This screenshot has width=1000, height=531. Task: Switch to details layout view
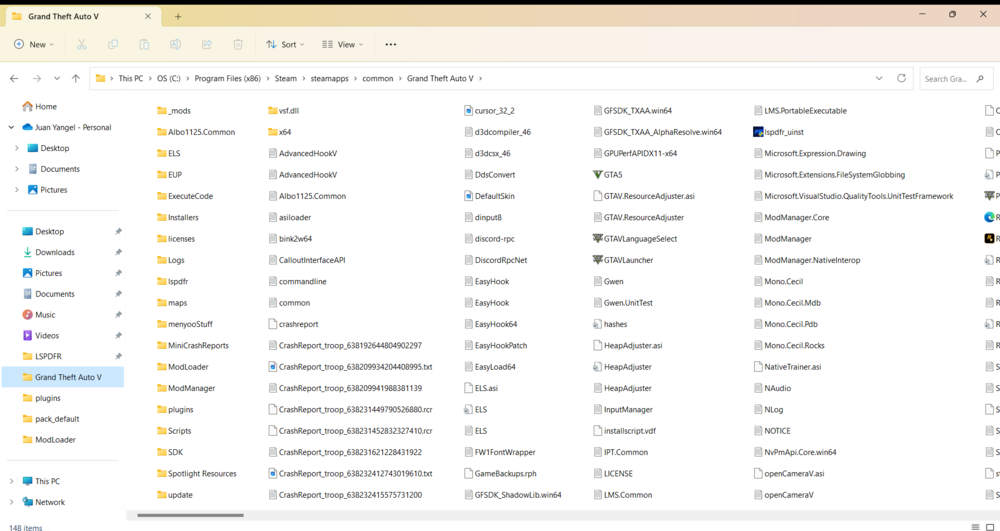975,527
